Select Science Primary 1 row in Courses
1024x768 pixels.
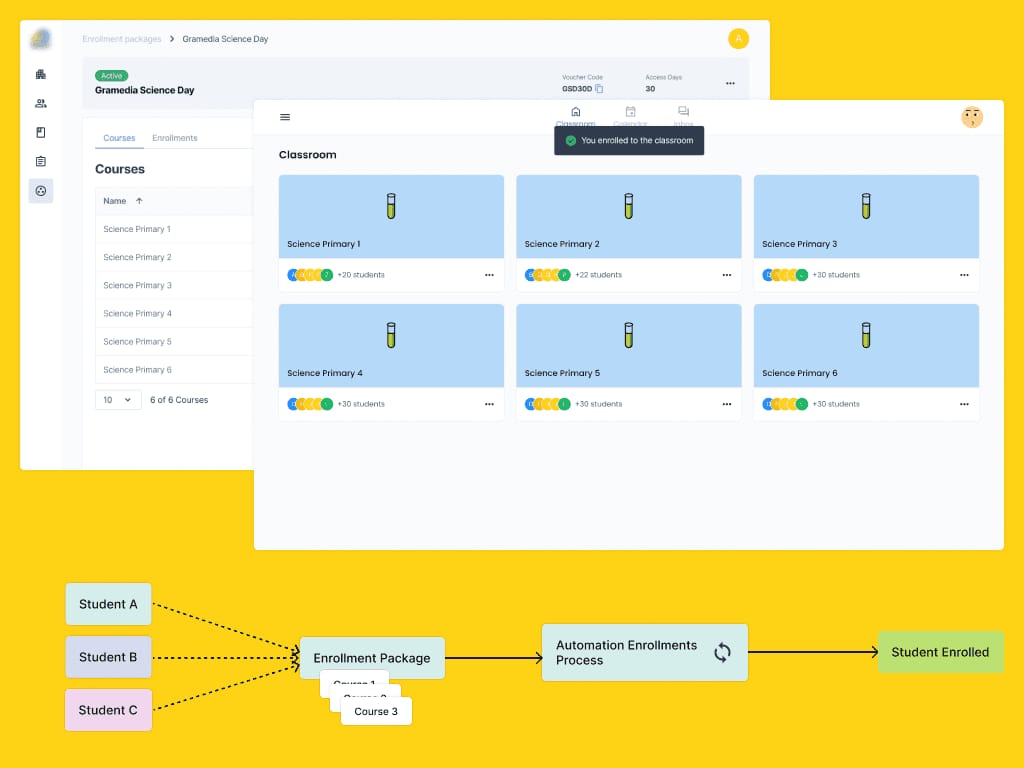point(174,229)
